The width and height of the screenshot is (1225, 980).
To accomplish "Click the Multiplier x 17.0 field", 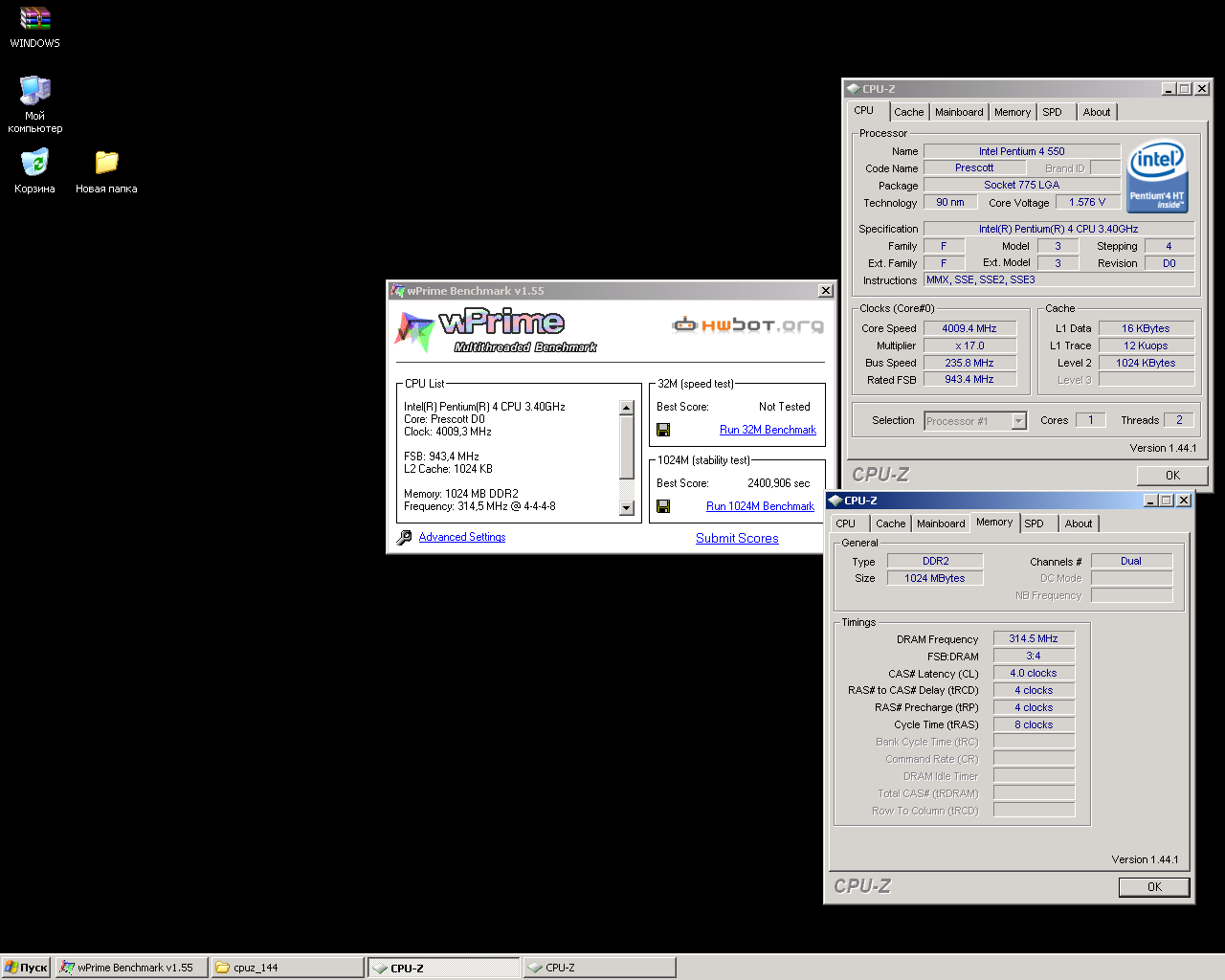I will pyautogui.click(x=969, y=345).
